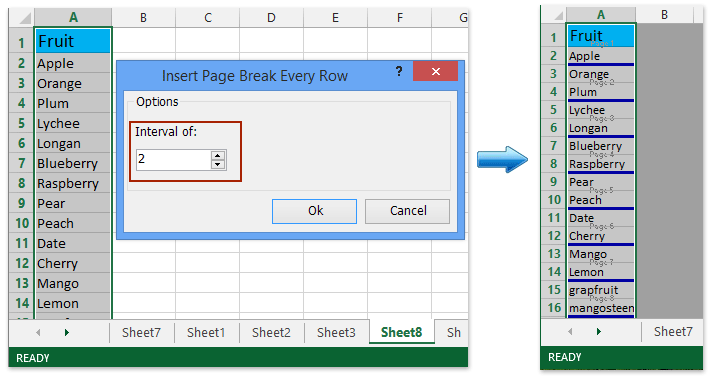Select column A header in right worksheet
The image size is (709, 377).
tap(601, 15)
